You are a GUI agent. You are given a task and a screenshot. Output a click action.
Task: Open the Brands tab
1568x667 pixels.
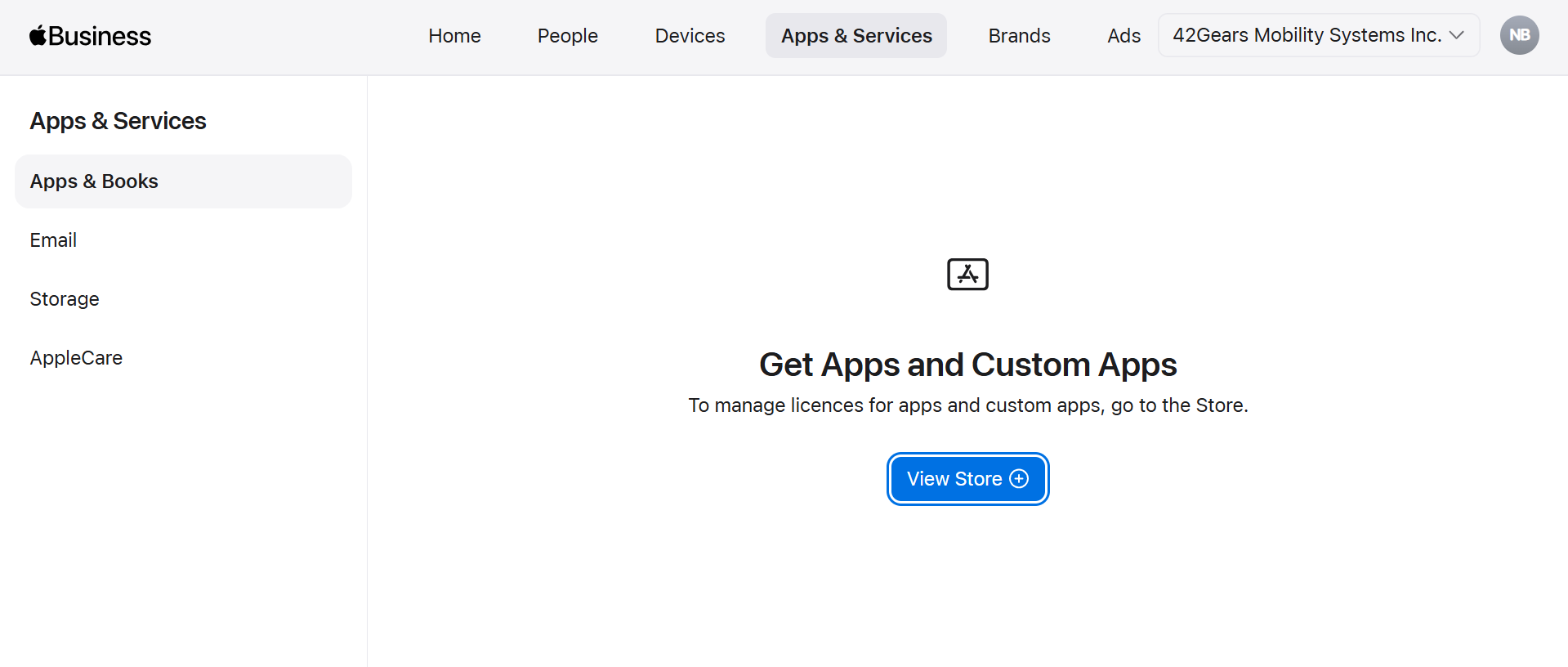[x=1019, y=36]
